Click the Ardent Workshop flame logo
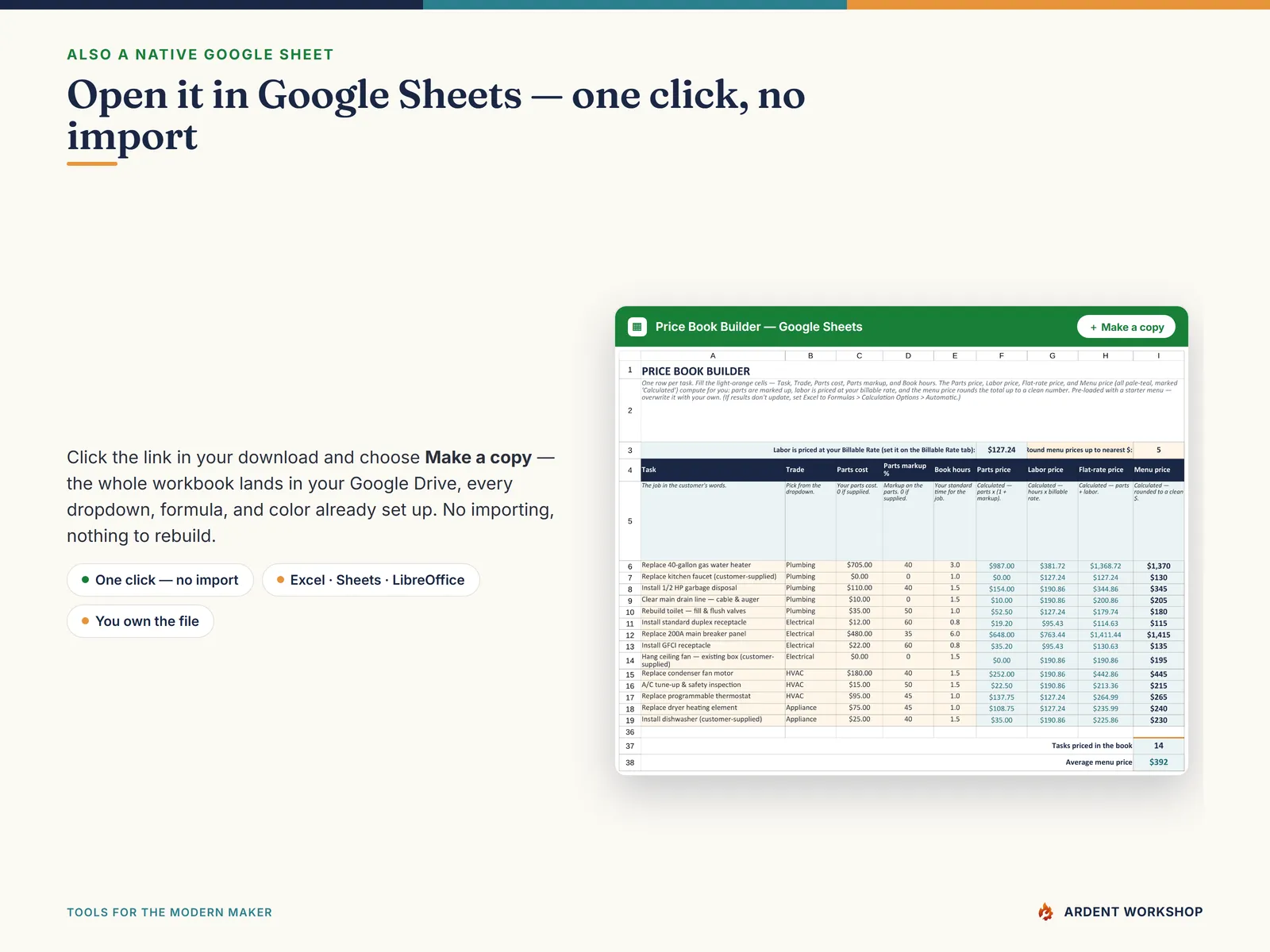Image resolution: width=1270 pixels, height=952 pixels. click(1046, 912)
